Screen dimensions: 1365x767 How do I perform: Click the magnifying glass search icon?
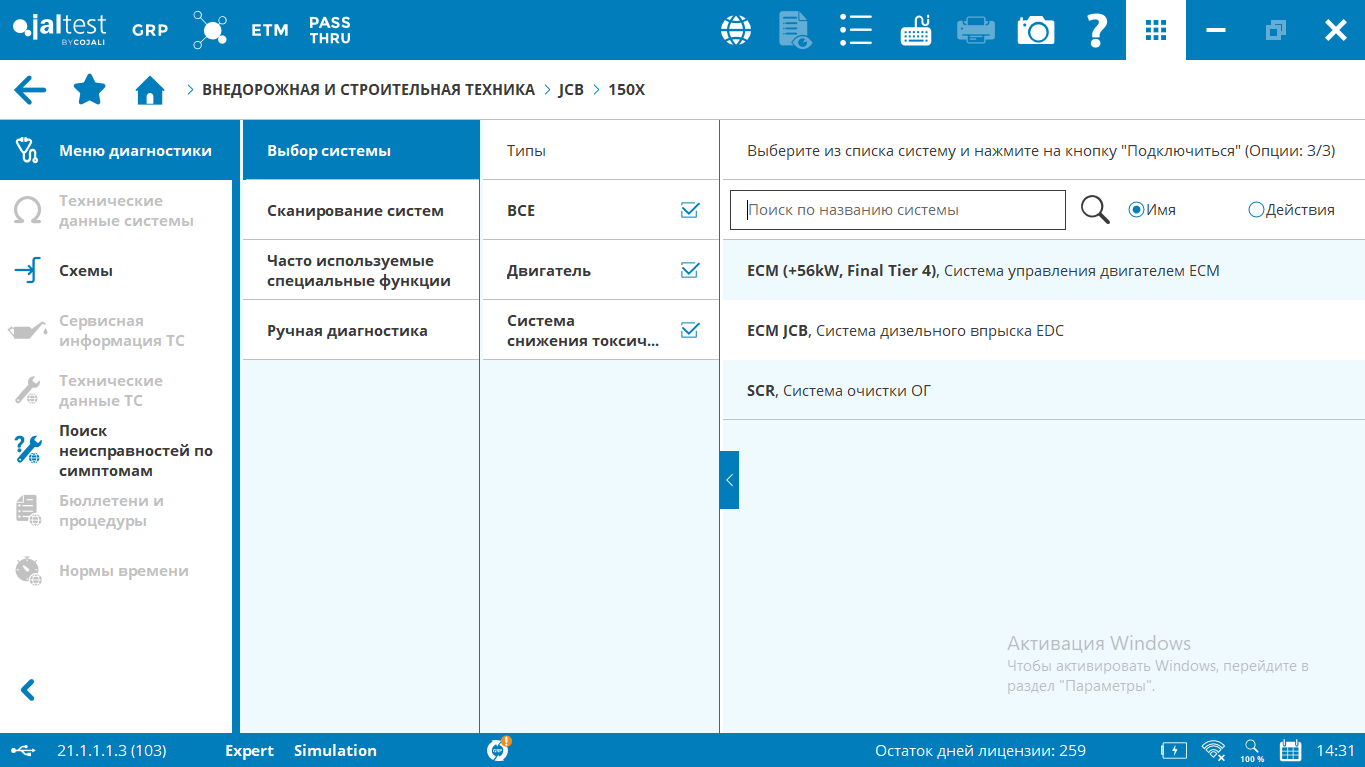pyautogui.click(x=1096, y=210)
